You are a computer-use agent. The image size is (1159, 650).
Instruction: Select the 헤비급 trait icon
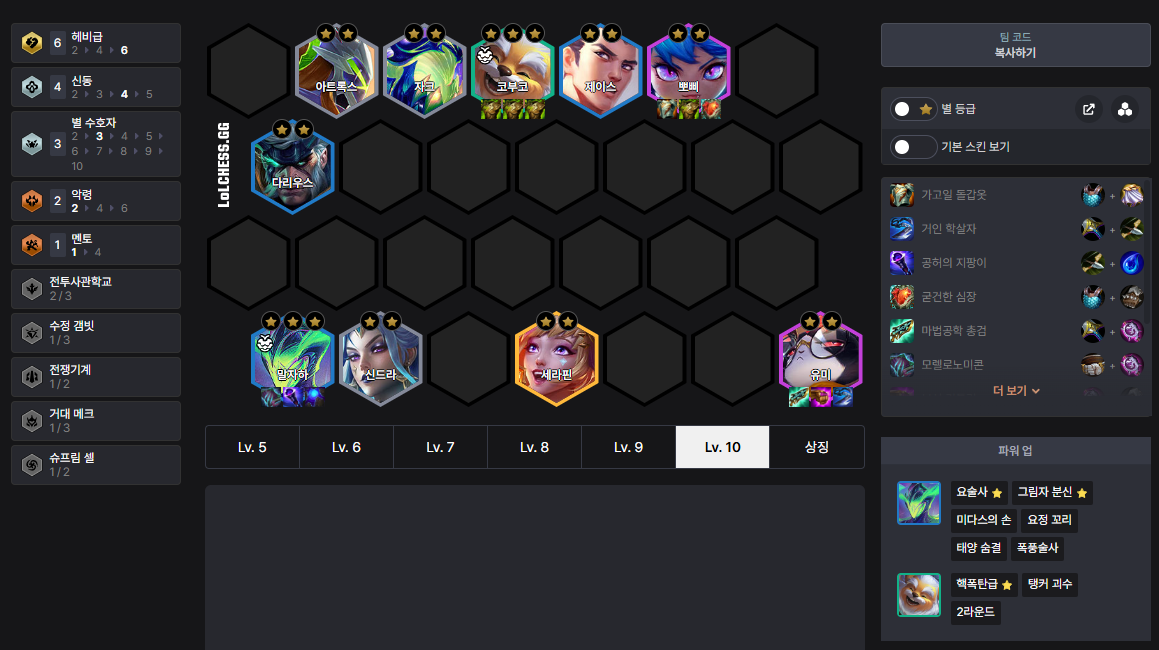pyautogui.click(x=32, y=43)
